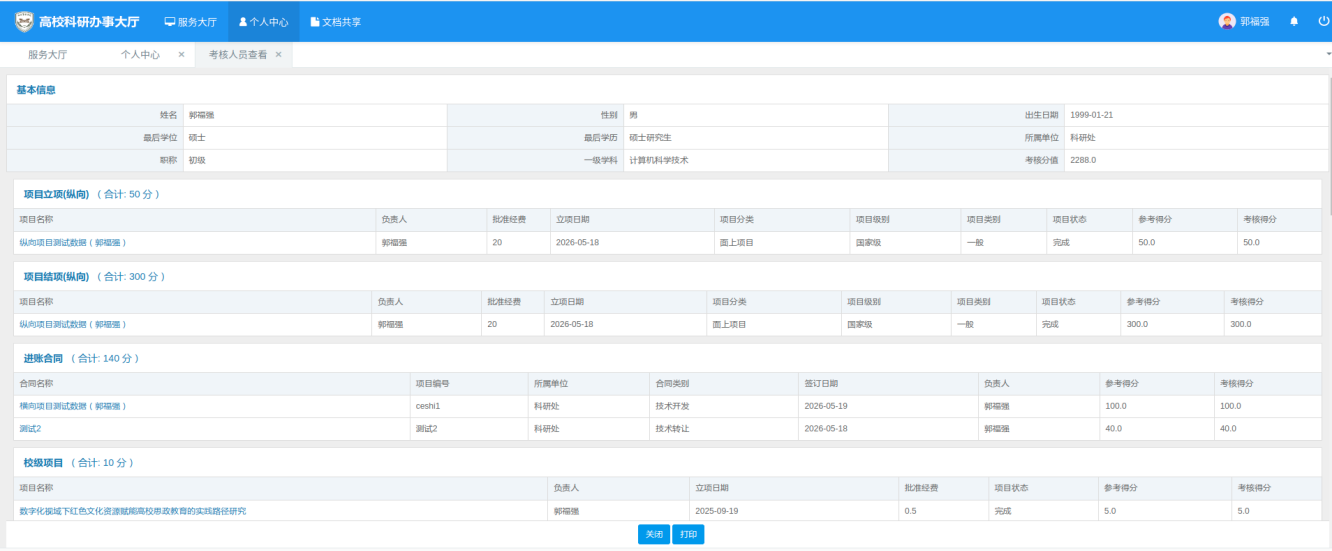This screenshot has height=551, width=1332.
Task: Open the 横向项目测试数据 contract link
Action: [x=73, y=406]
